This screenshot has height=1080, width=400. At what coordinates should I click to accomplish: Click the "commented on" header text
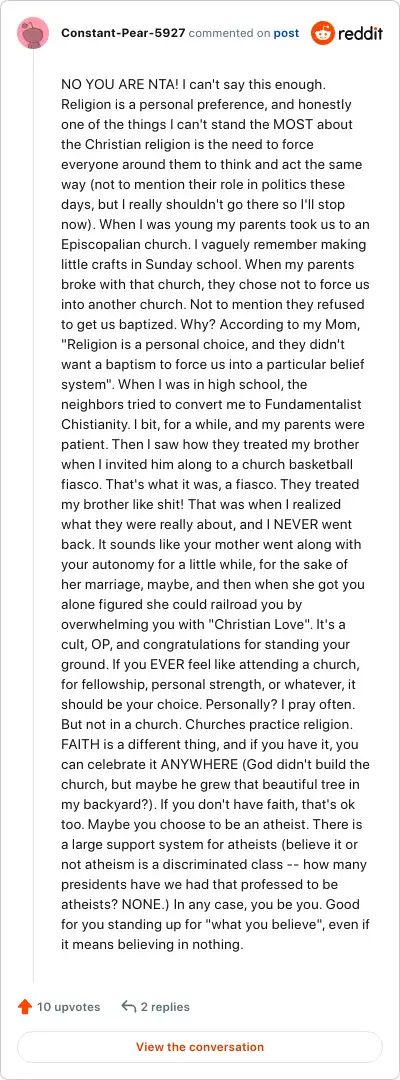229,33
